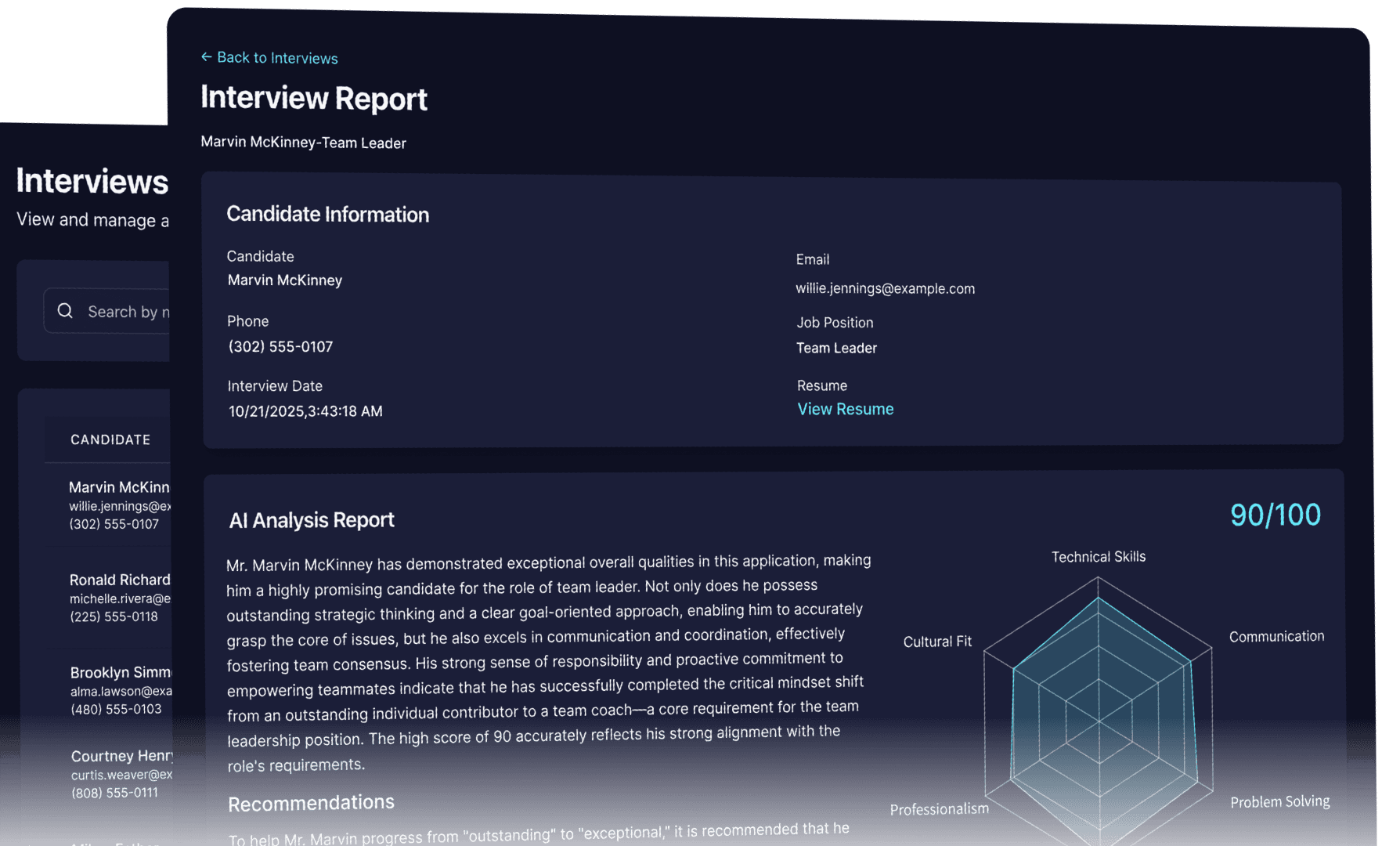Click the Cultural Fit label

tap(936, 641)
